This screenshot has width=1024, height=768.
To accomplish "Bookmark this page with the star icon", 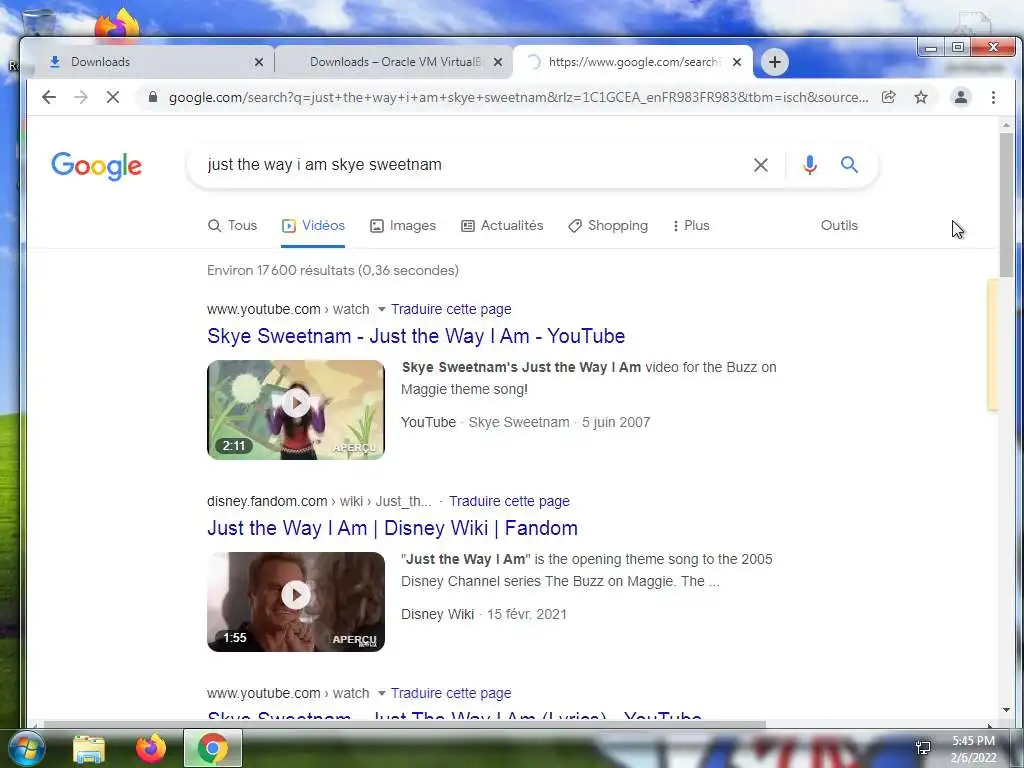I will tap(921, 97).
